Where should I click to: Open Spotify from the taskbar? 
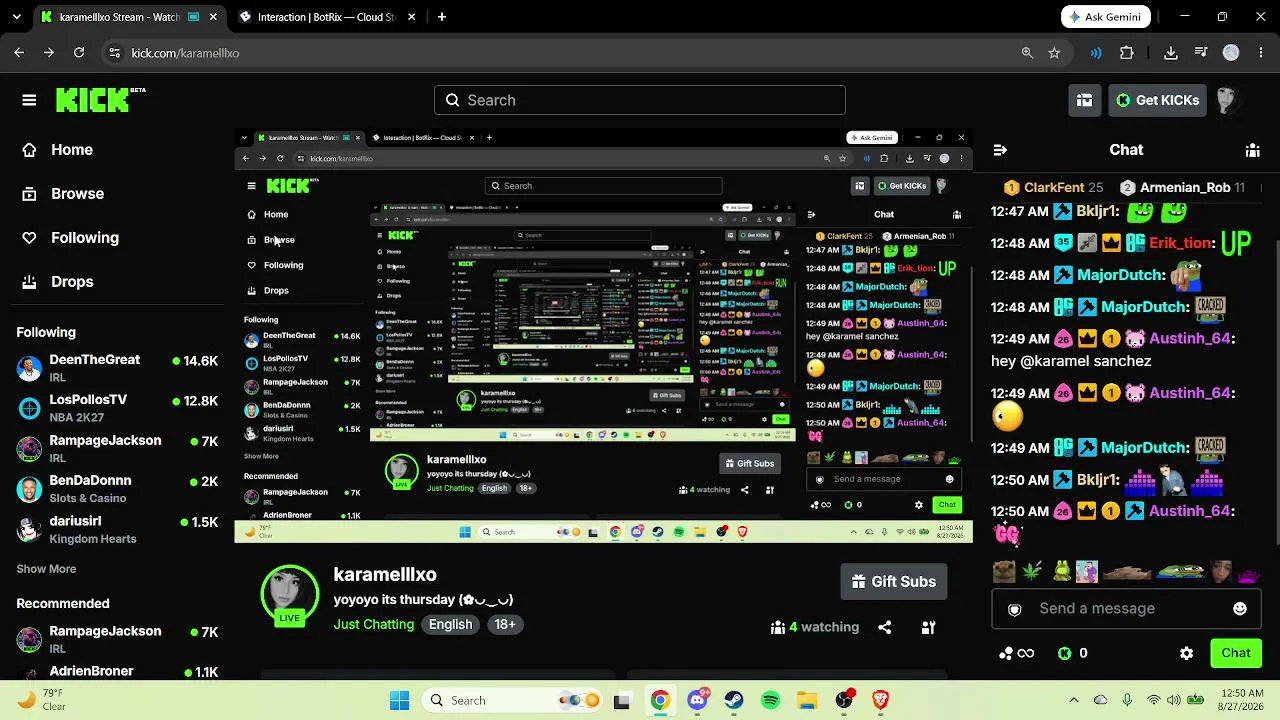tap(770, 700)
